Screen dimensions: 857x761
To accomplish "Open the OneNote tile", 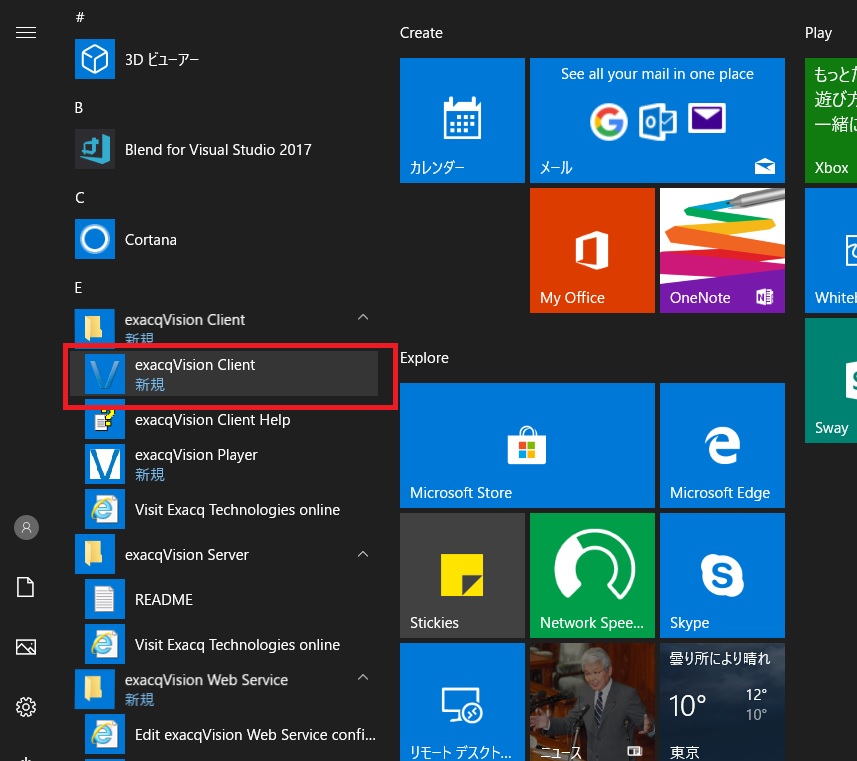I will pyautogui.click(x=723, y=250).
